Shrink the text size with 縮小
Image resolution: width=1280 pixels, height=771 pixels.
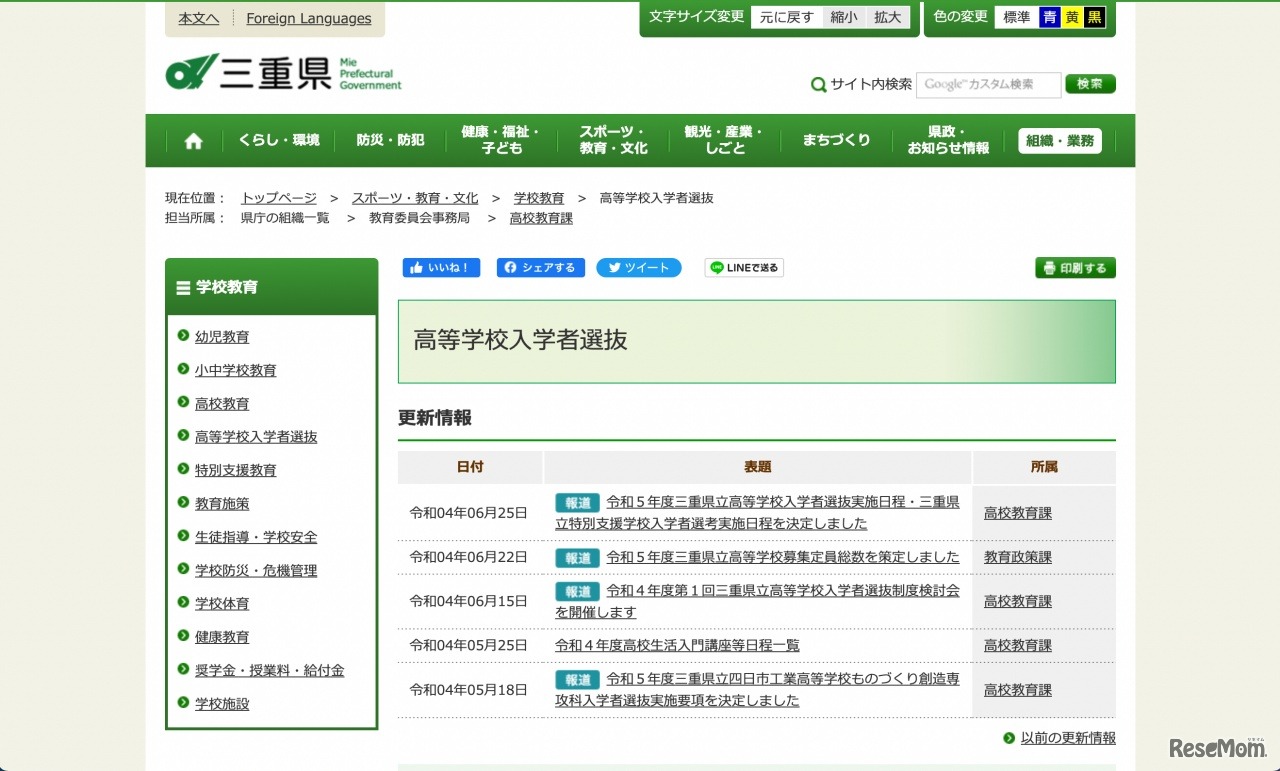[843, 18]
